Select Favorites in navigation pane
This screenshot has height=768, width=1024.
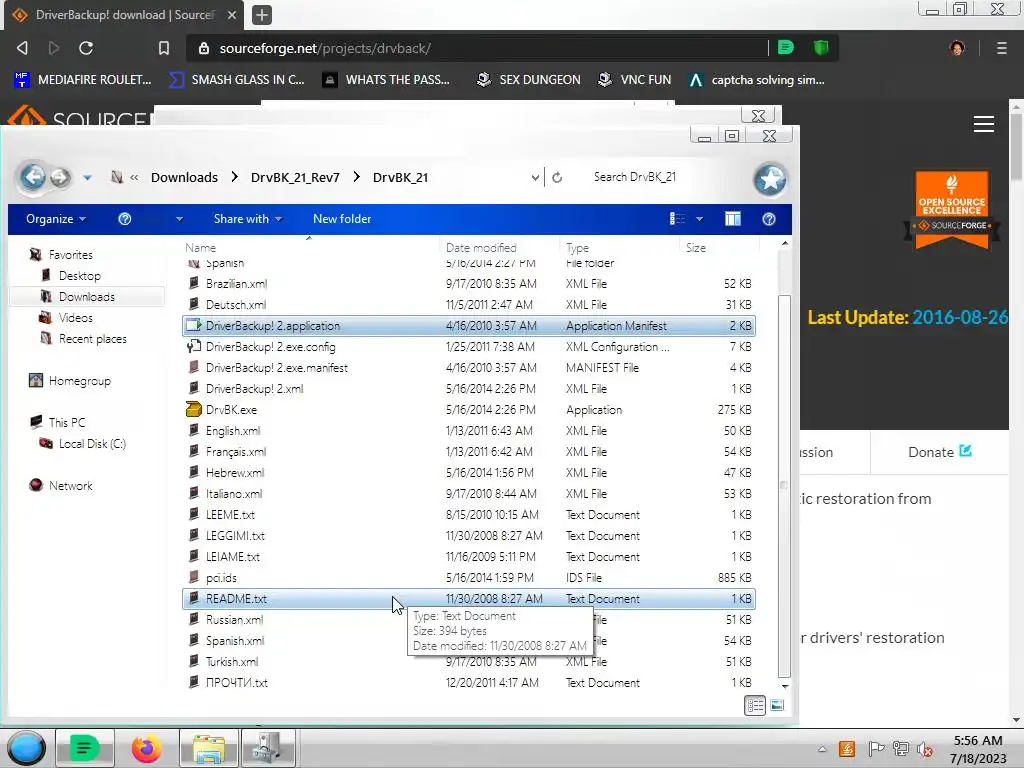tap(71, 255)
